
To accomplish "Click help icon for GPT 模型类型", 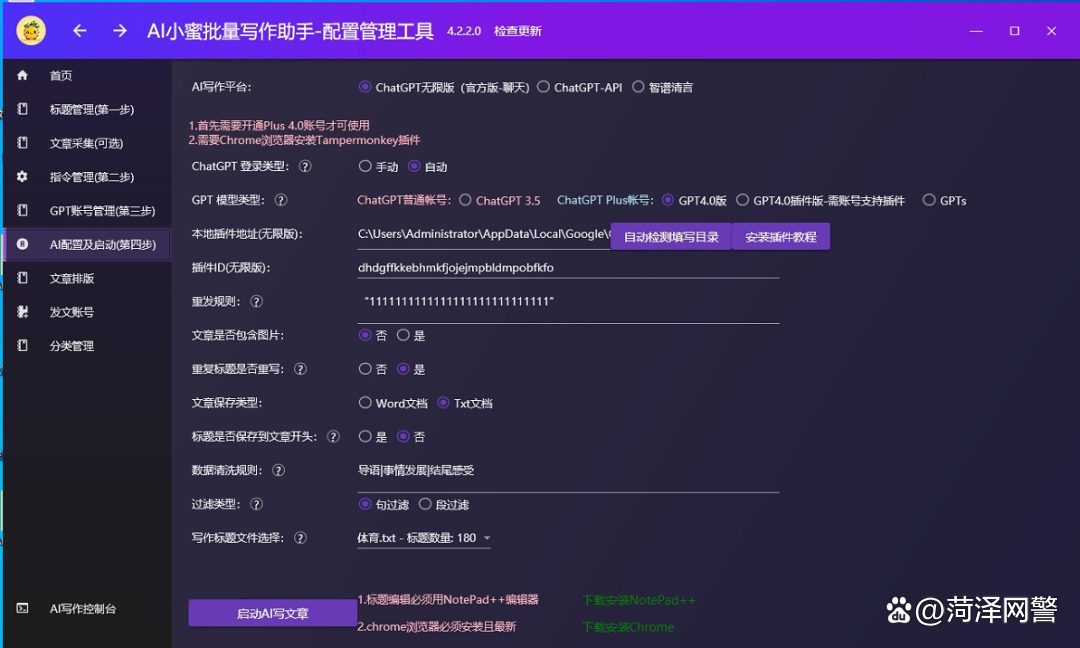I will tap(281, 200).
